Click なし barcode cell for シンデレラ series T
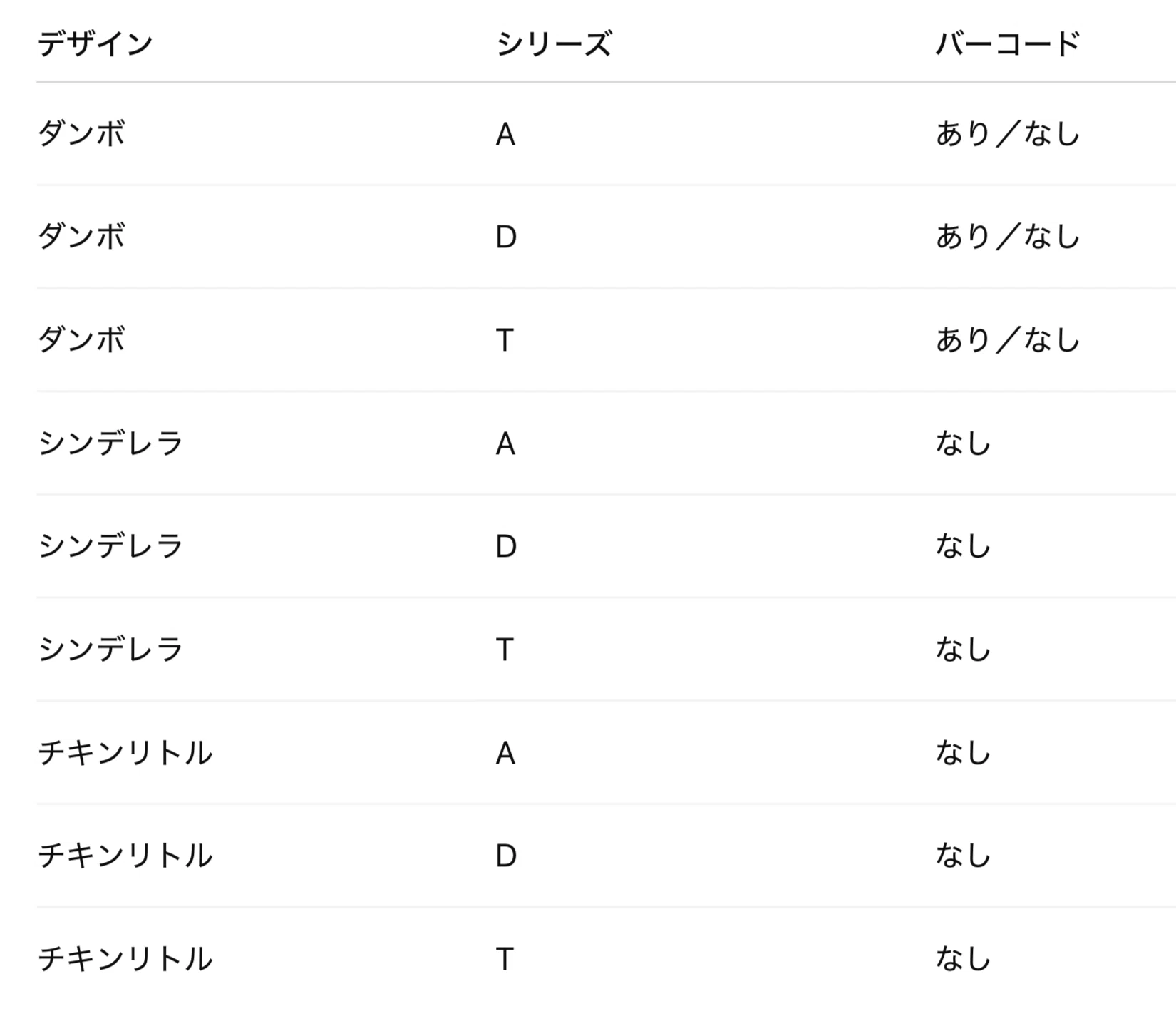The width and height of the screenshot is (1176, 1031). click(964, 650)
